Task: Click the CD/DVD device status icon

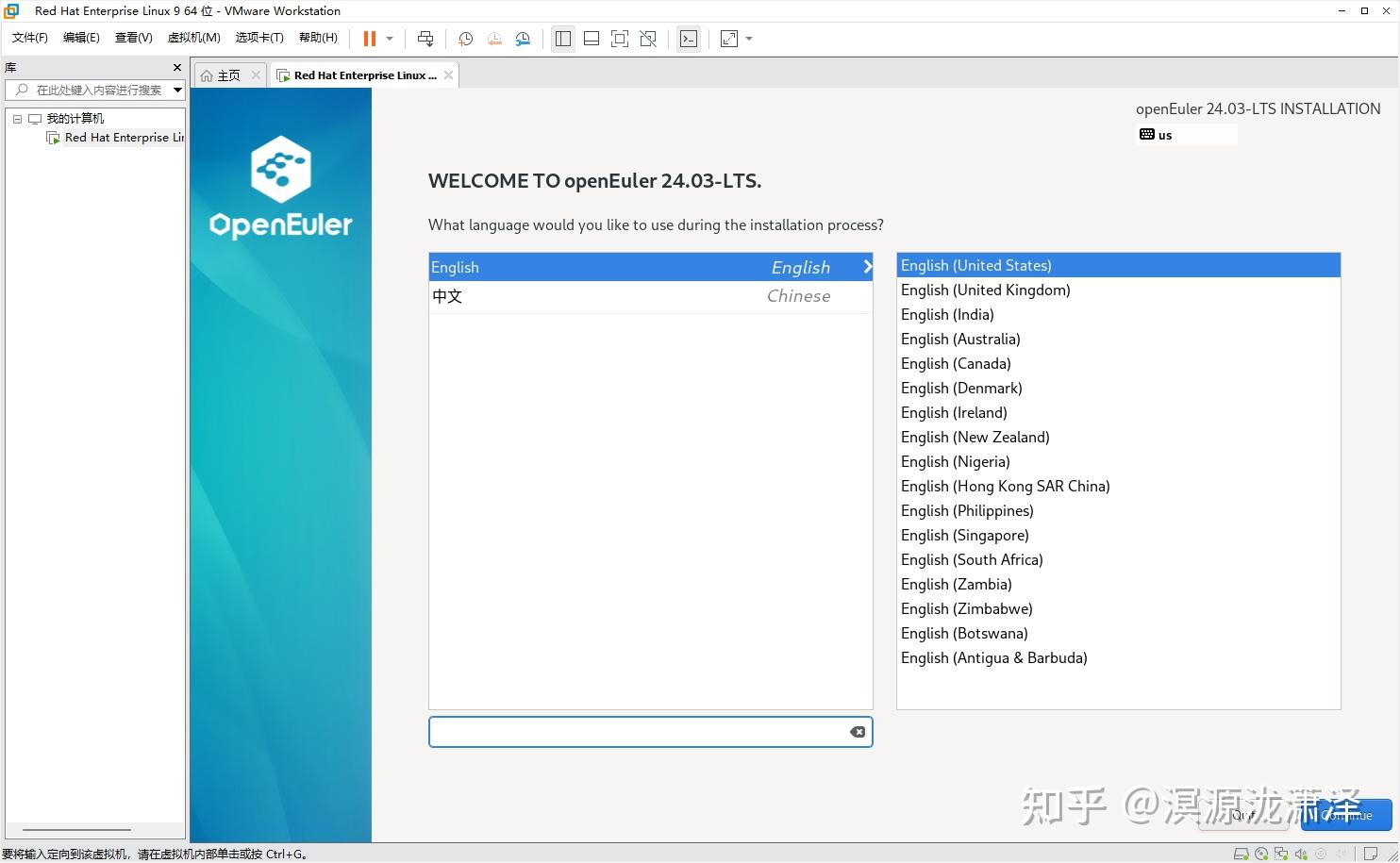Action: click(x=1261, y=854)
